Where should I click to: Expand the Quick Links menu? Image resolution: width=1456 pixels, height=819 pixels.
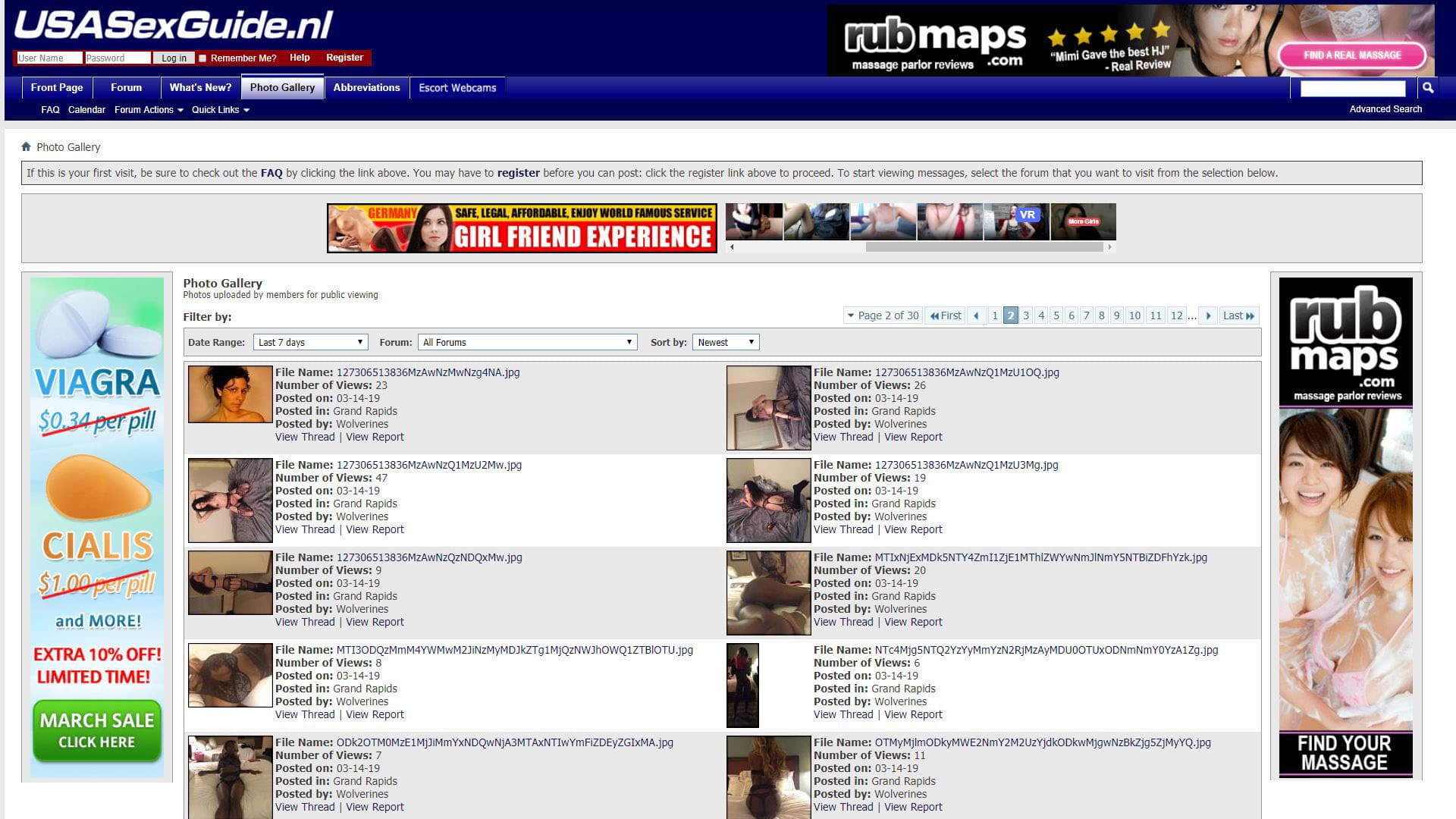[220, 110]
